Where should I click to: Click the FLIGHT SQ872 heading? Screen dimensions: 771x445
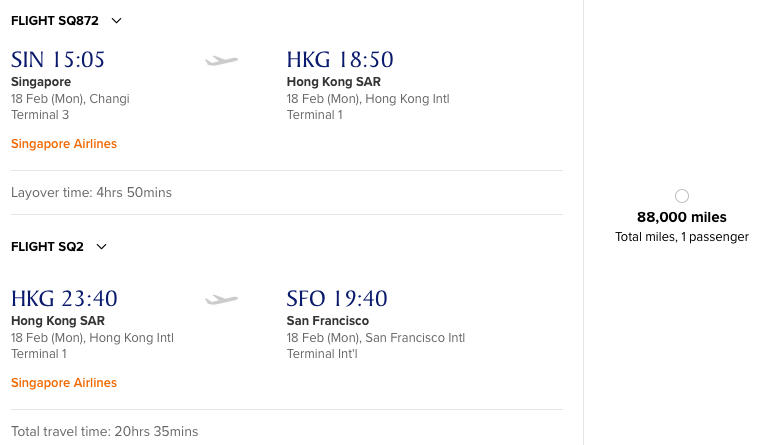tap(54, 21)
